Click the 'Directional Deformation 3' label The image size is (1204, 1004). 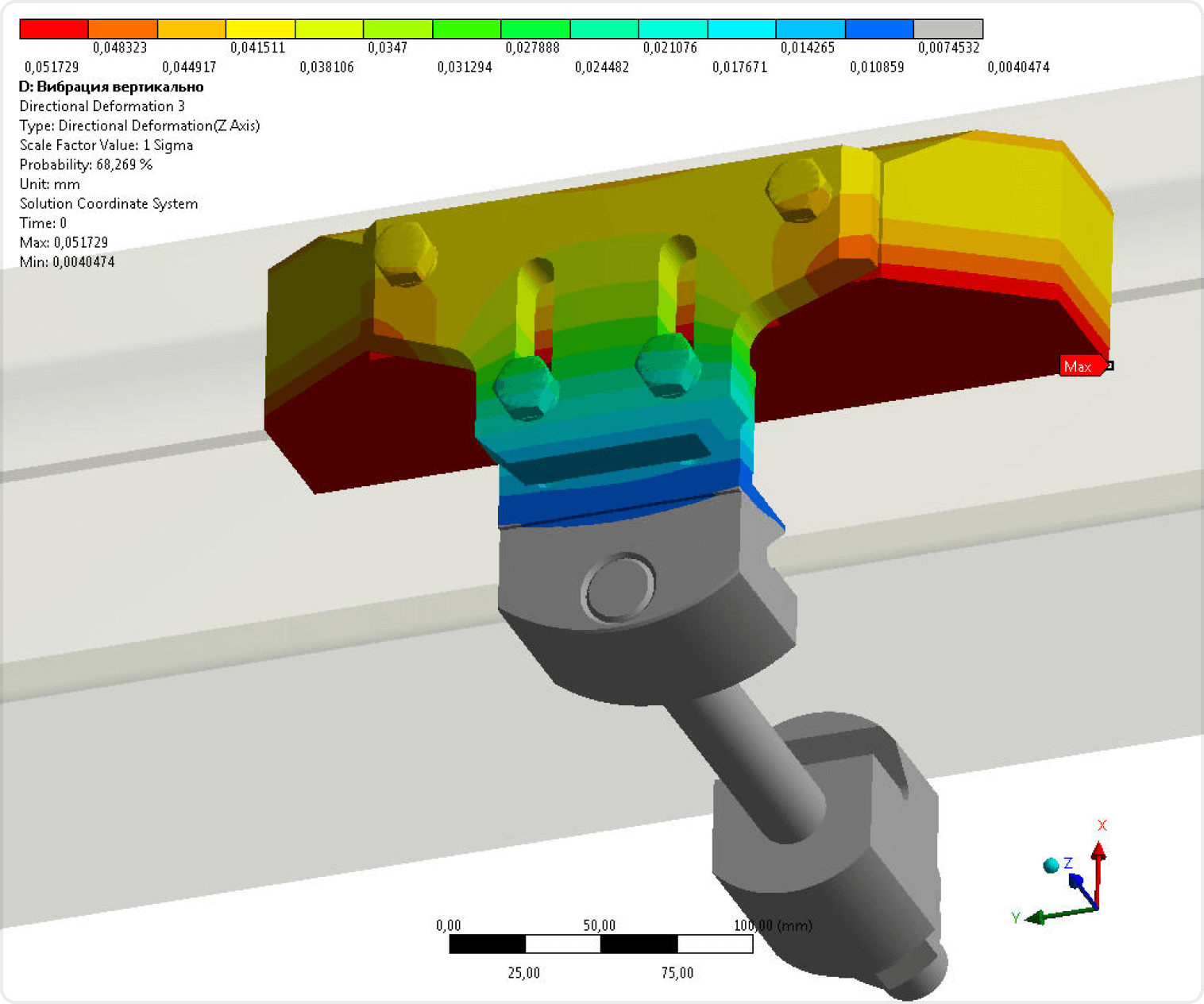pyautogui.click(x=102, y=106)
